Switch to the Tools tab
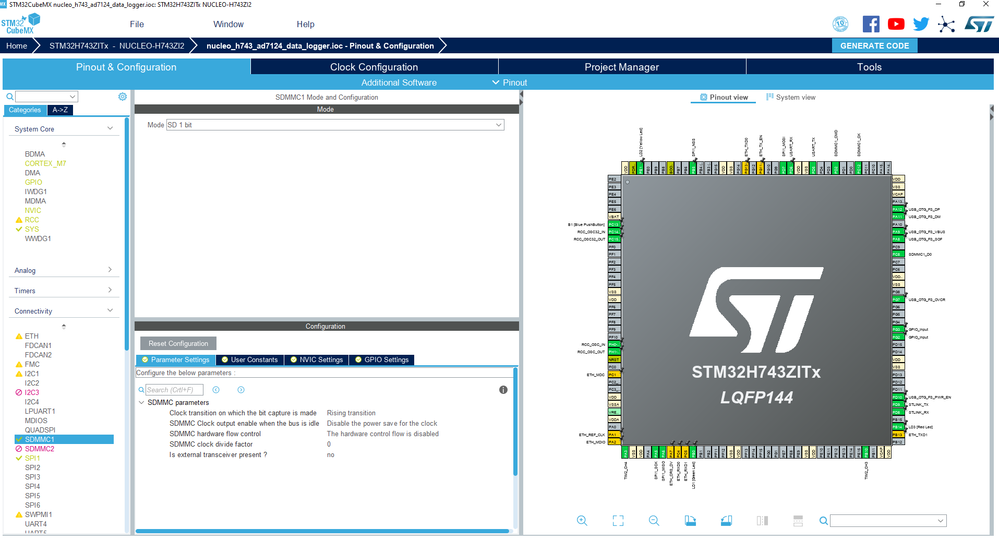Image resolution: width=999 pixels, height=539 pixels. tap(869, 67)
